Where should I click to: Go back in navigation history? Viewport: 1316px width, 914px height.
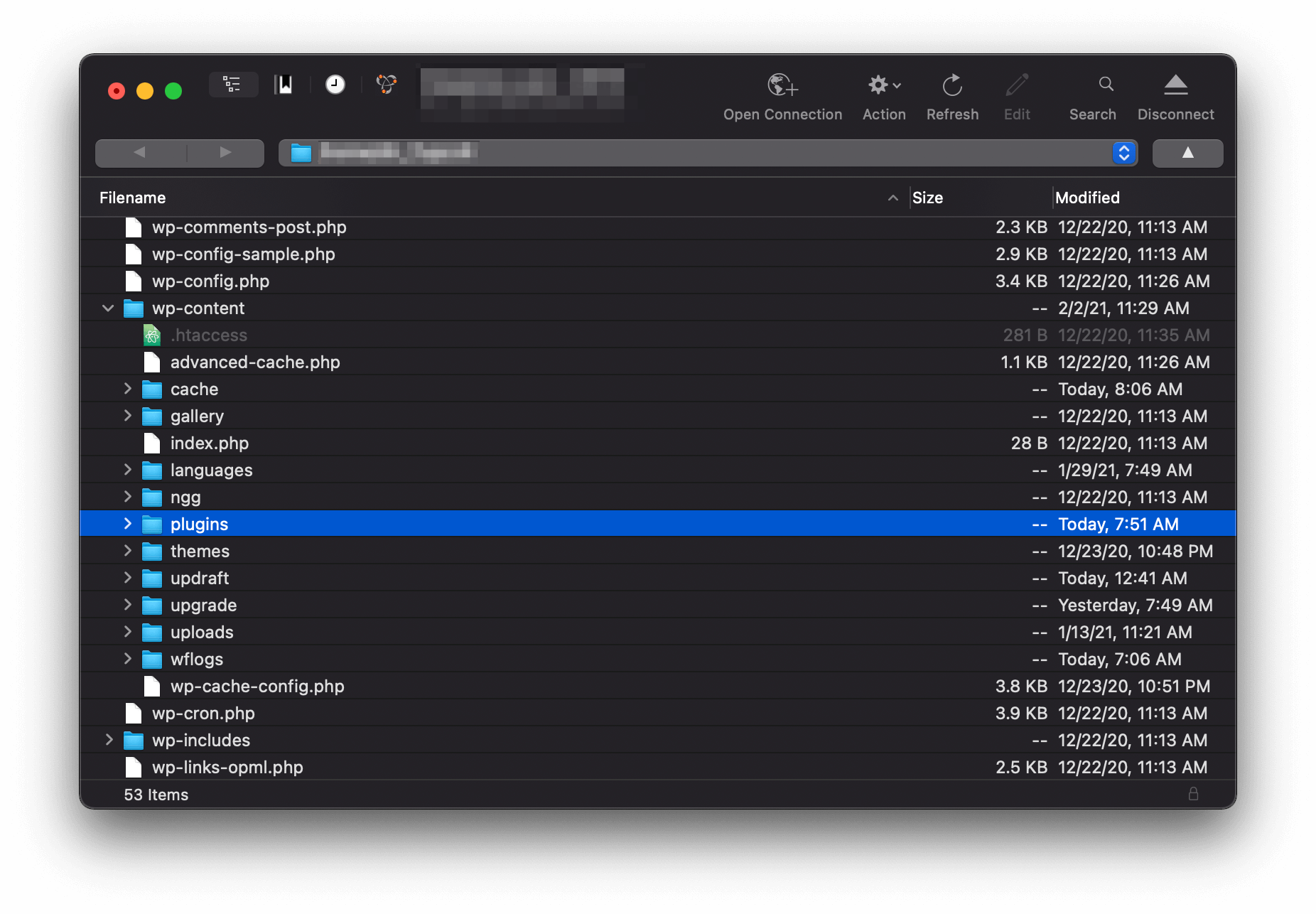(140, 152)
